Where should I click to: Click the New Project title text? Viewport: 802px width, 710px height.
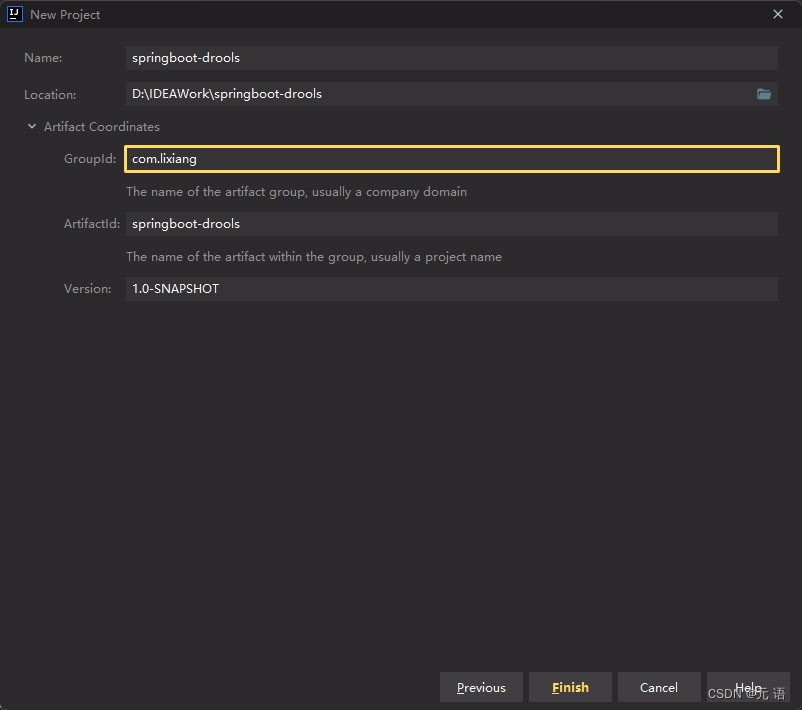pyautogui.click(x=65, y=15)
